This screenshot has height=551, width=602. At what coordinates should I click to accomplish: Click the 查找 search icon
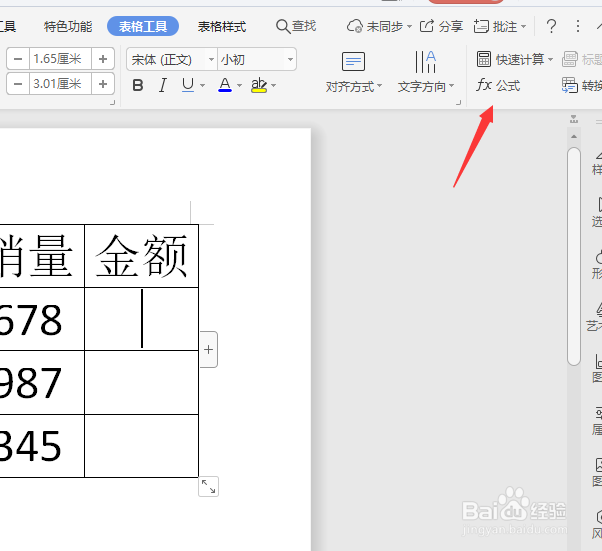pyautogui.click(x=283, y=26)
